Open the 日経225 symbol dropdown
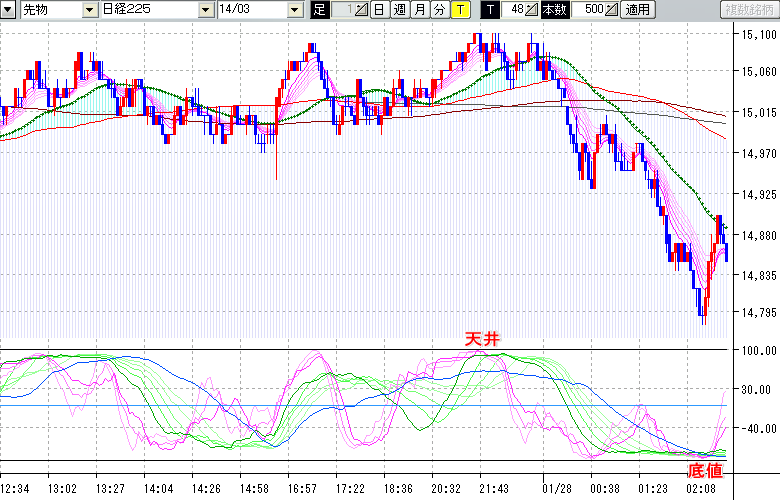This screenshot has height=500, width=780. coord(206,10)
